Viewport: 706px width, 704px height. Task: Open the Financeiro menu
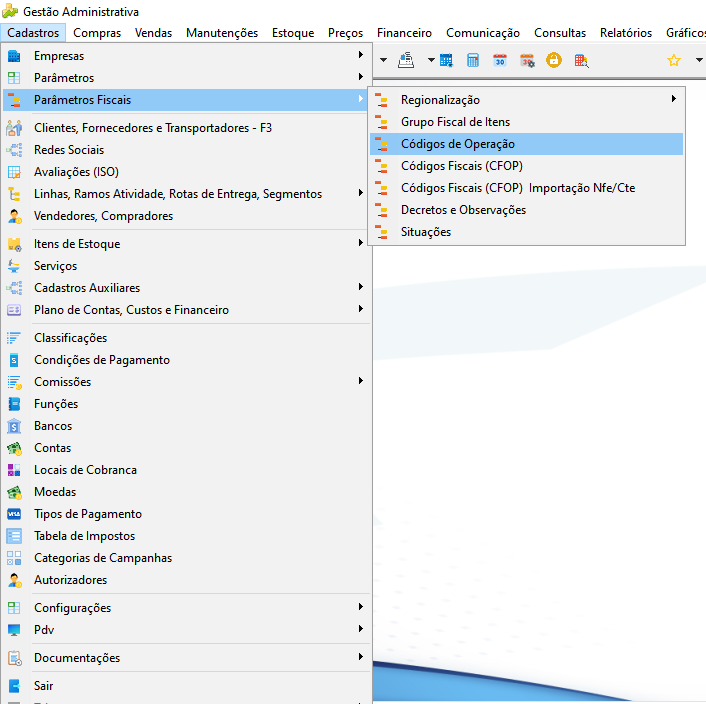pos(404,33)
